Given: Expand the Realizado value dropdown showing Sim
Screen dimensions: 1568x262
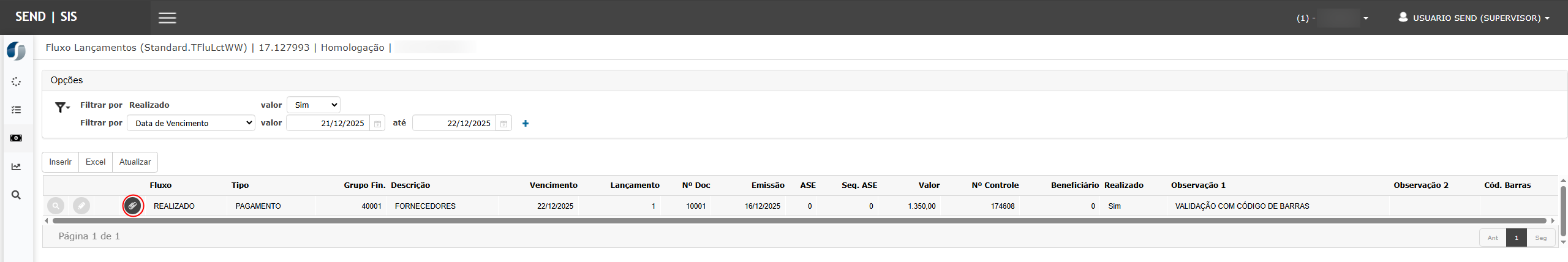Looking at the screenshot, I should coord(313,105).
